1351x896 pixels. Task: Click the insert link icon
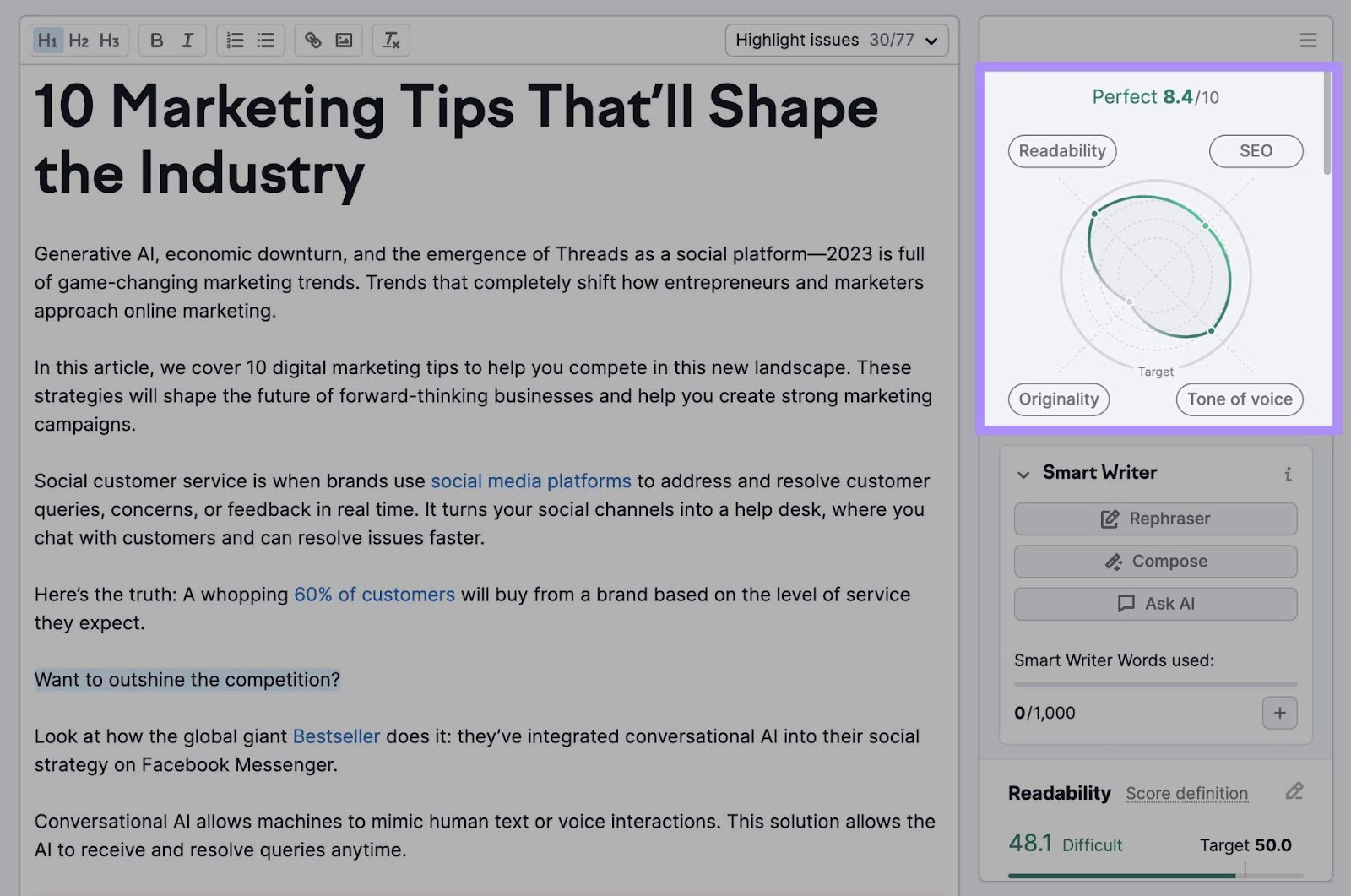tap(314, 40)
